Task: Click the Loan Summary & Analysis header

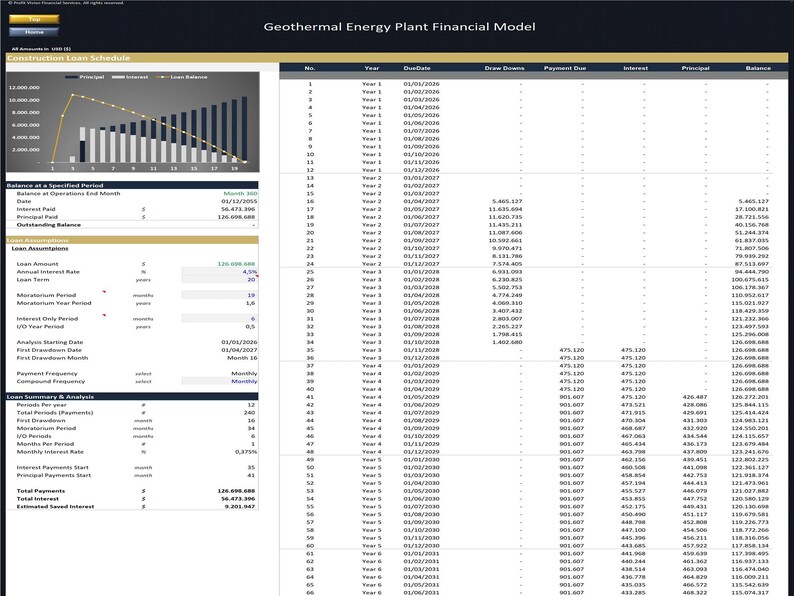Action: tap(132, 396)
